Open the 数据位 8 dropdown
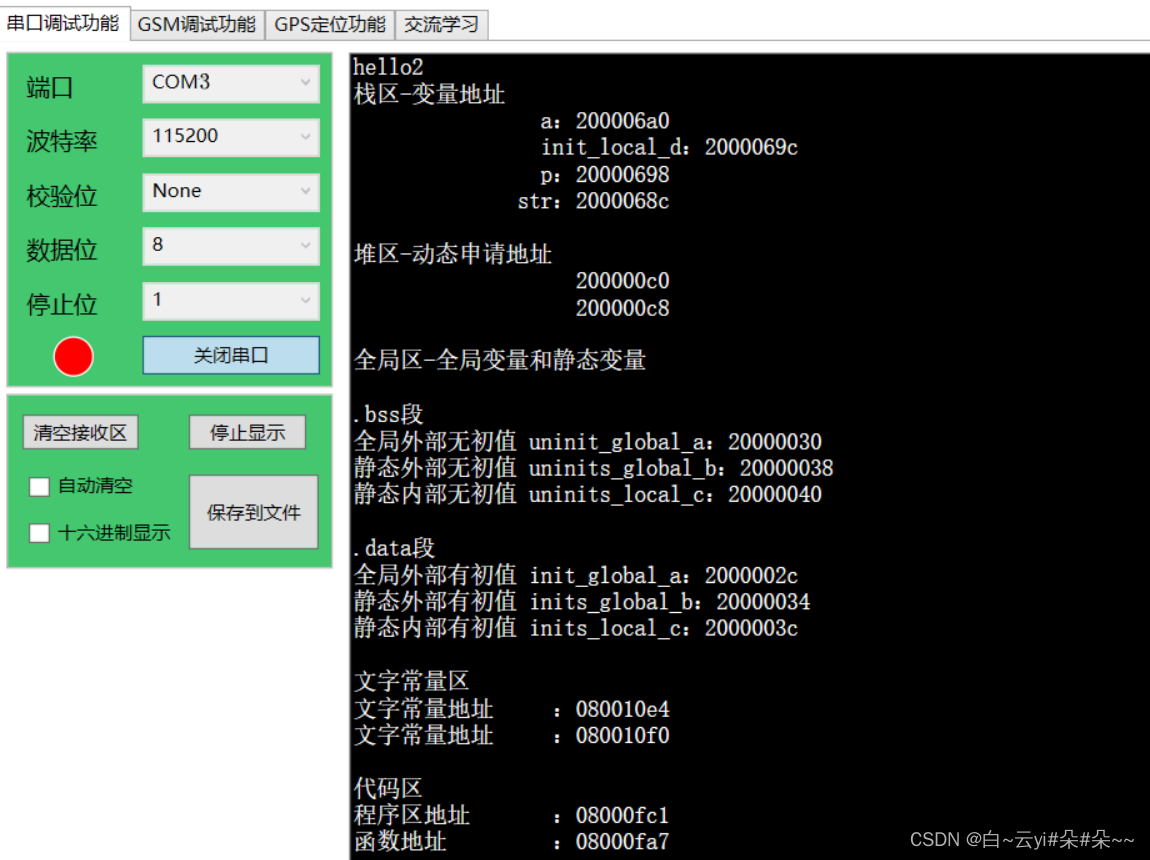Viewport: 1150px width, 860px height. tap(231, 246)
